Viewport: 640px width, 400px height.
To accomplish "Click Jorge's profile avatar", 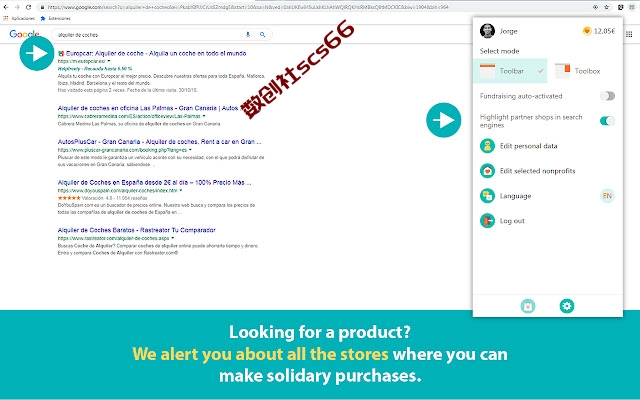I will (x=487, y=31).
